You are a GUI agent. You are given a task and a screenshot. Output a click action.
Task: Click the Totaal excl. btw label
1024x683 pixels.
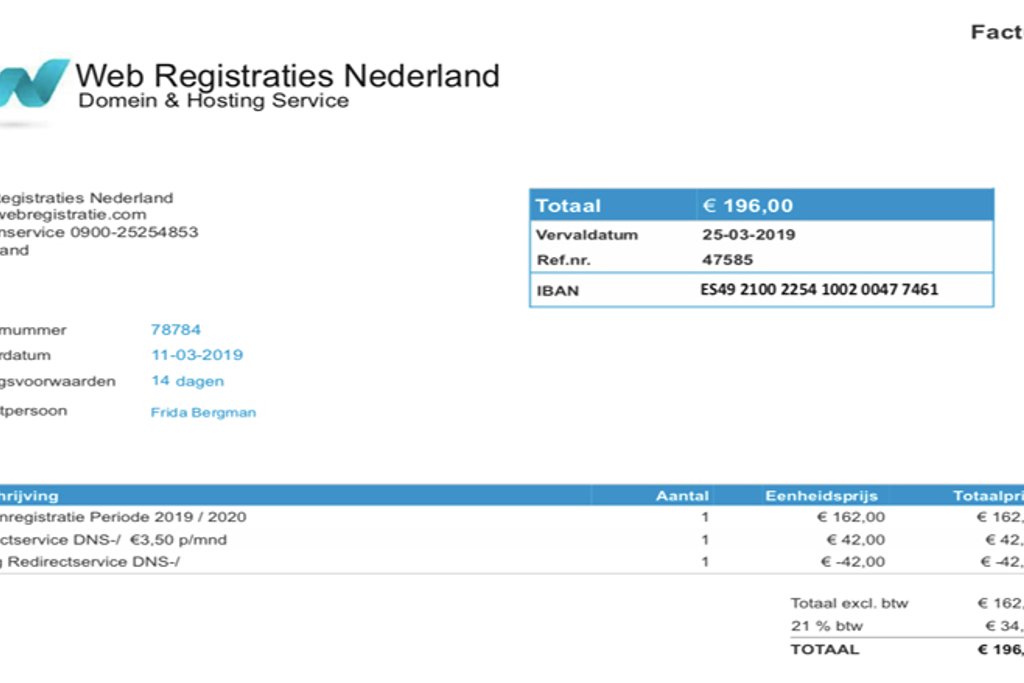849,603
